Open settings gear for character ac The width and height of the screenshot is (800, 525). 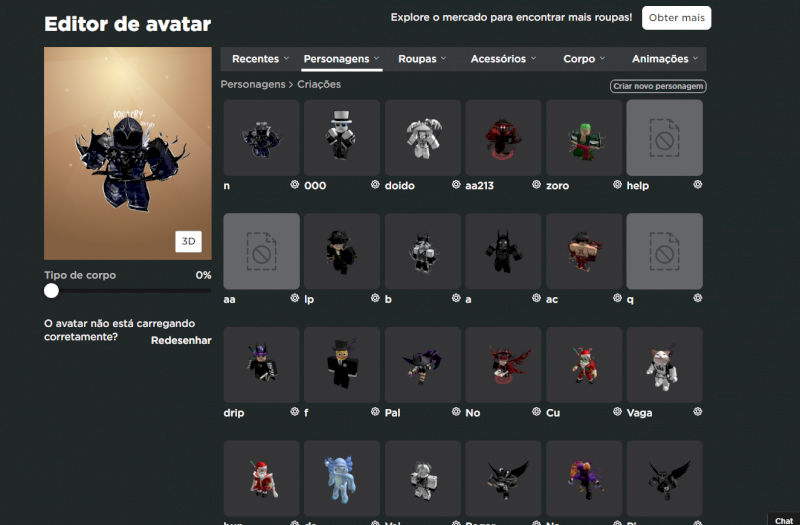617,298
